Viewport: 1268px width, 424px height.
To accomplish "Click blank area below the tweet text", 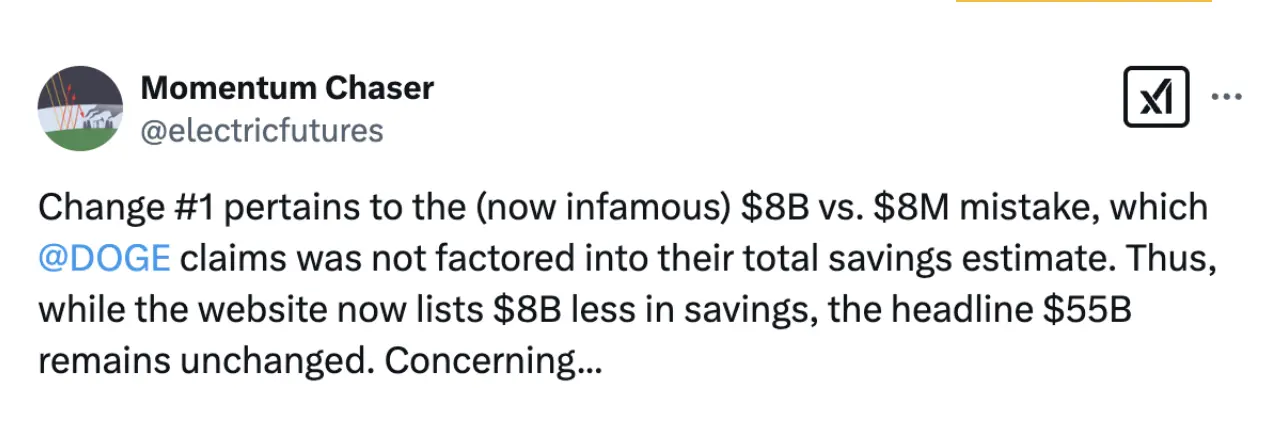I will [x=634, y=405].
